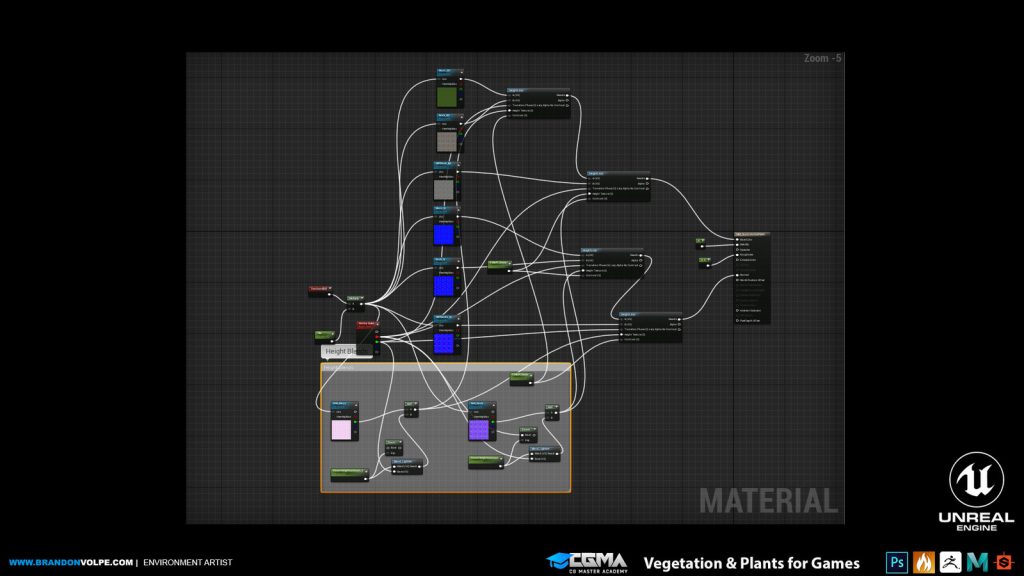This screenshot has width=1024, height=576.
Task: Click the Unreal Engine logo
Action: pyautogui.click(x=981, y=492)
